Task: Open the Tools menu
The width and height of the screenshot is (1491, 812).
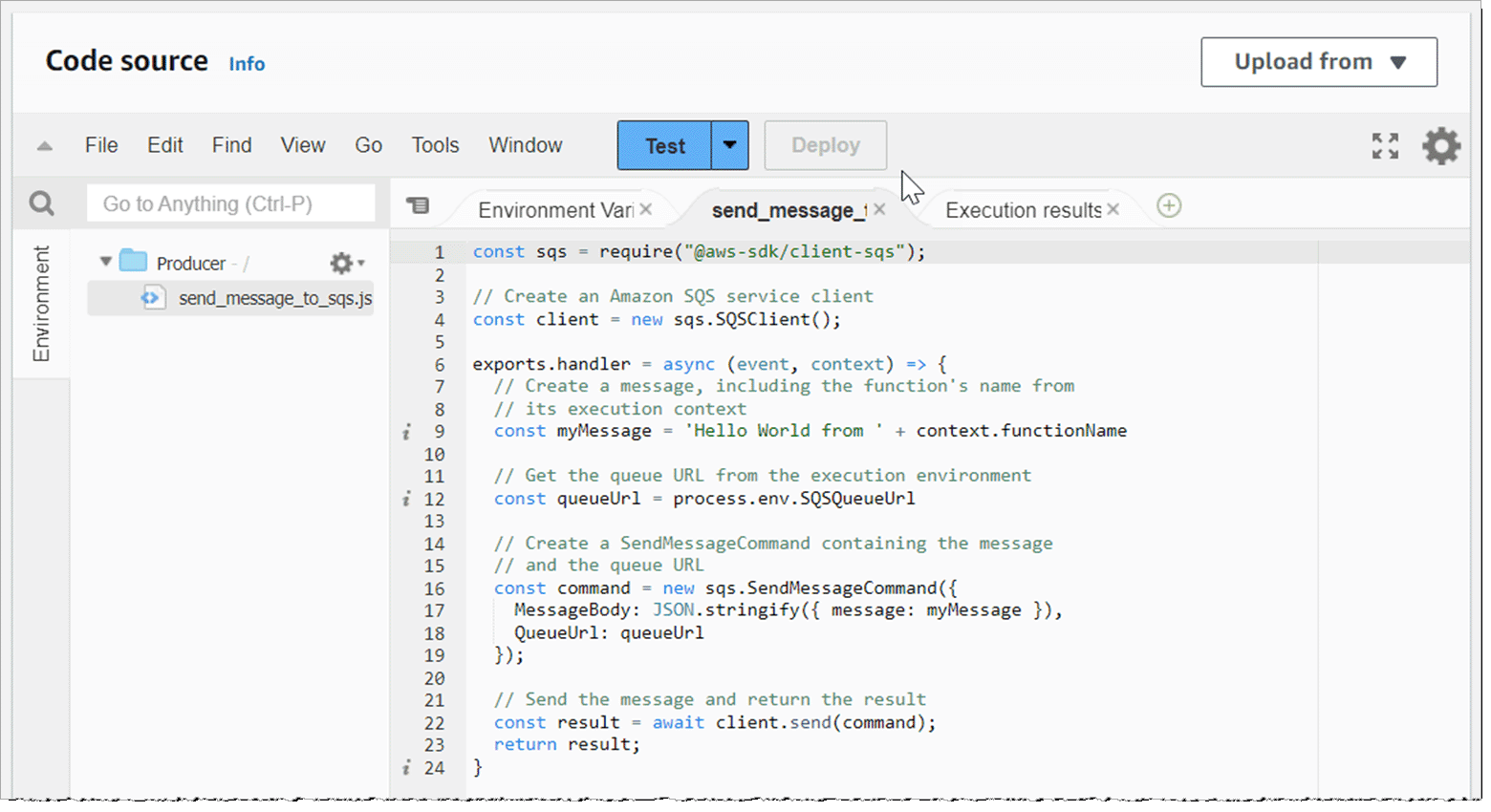Action: click(x=435, y=145)
